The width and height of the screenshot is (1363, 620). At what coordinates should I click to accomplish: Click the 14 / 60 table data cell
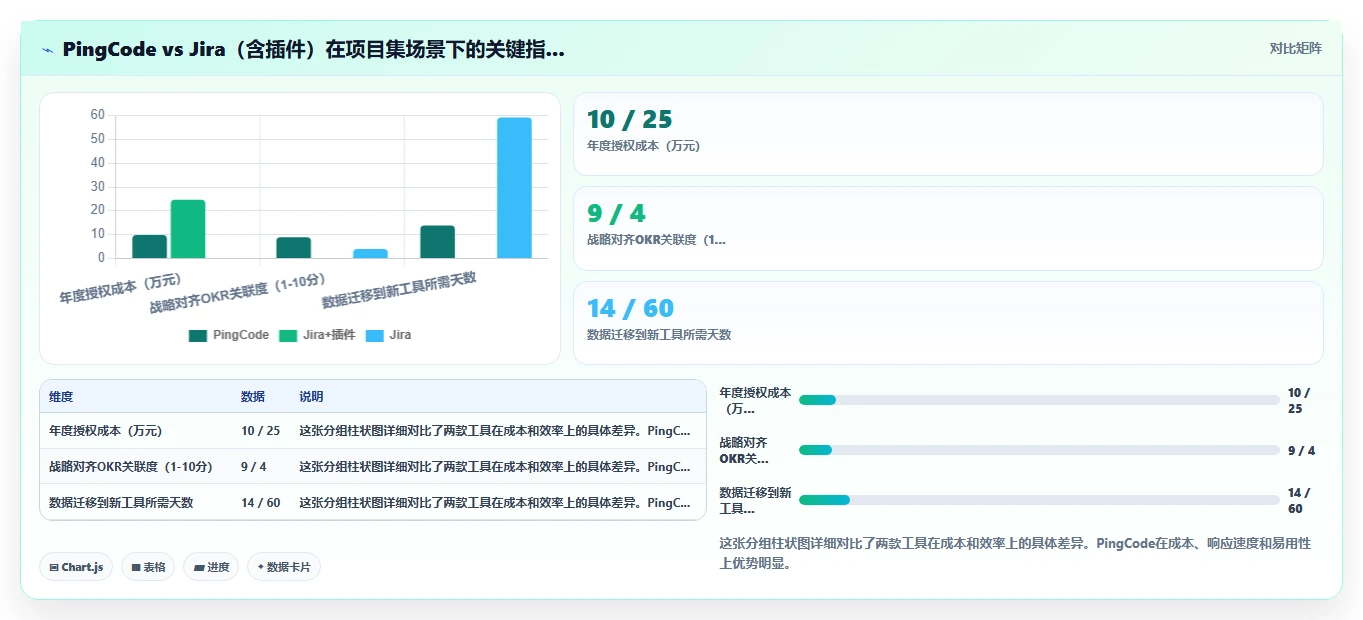(261, 502)
